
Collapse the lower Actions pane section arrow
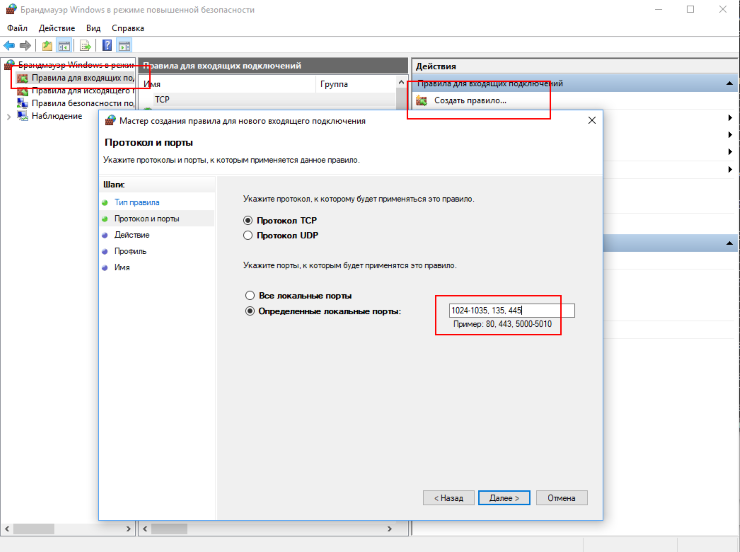click(x=729, y=243)
